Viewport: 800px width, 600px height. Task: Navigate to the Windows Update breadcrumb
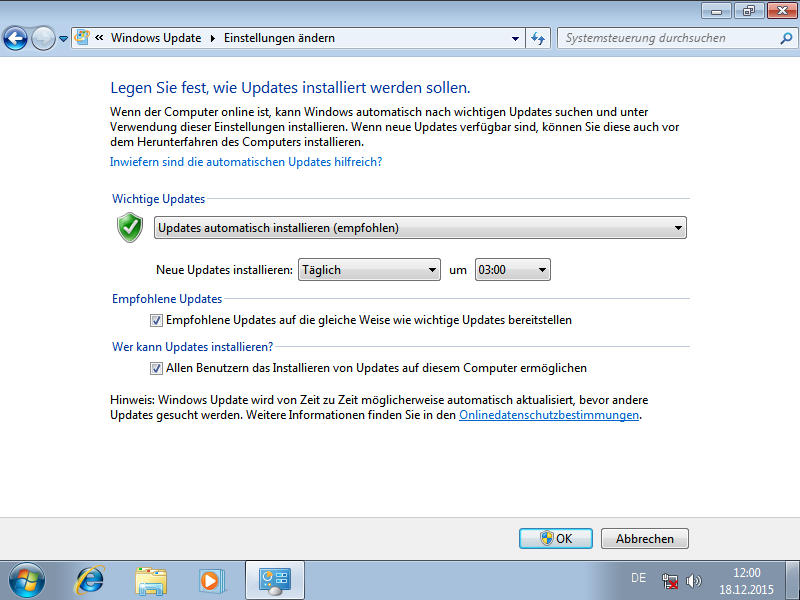click(x=156, y=38)
